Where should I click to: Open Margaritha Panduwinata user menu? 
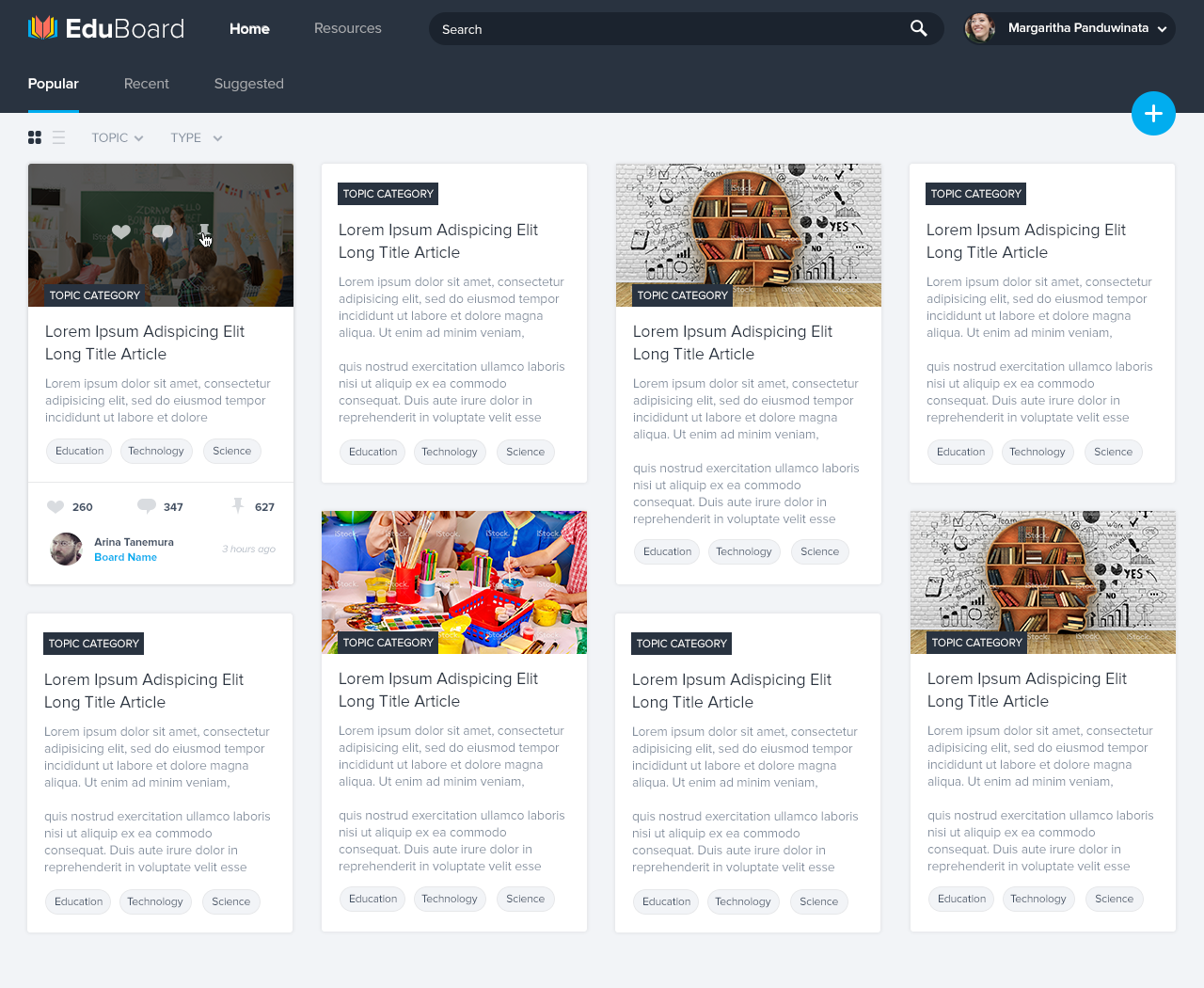(x=1070, y=28)
